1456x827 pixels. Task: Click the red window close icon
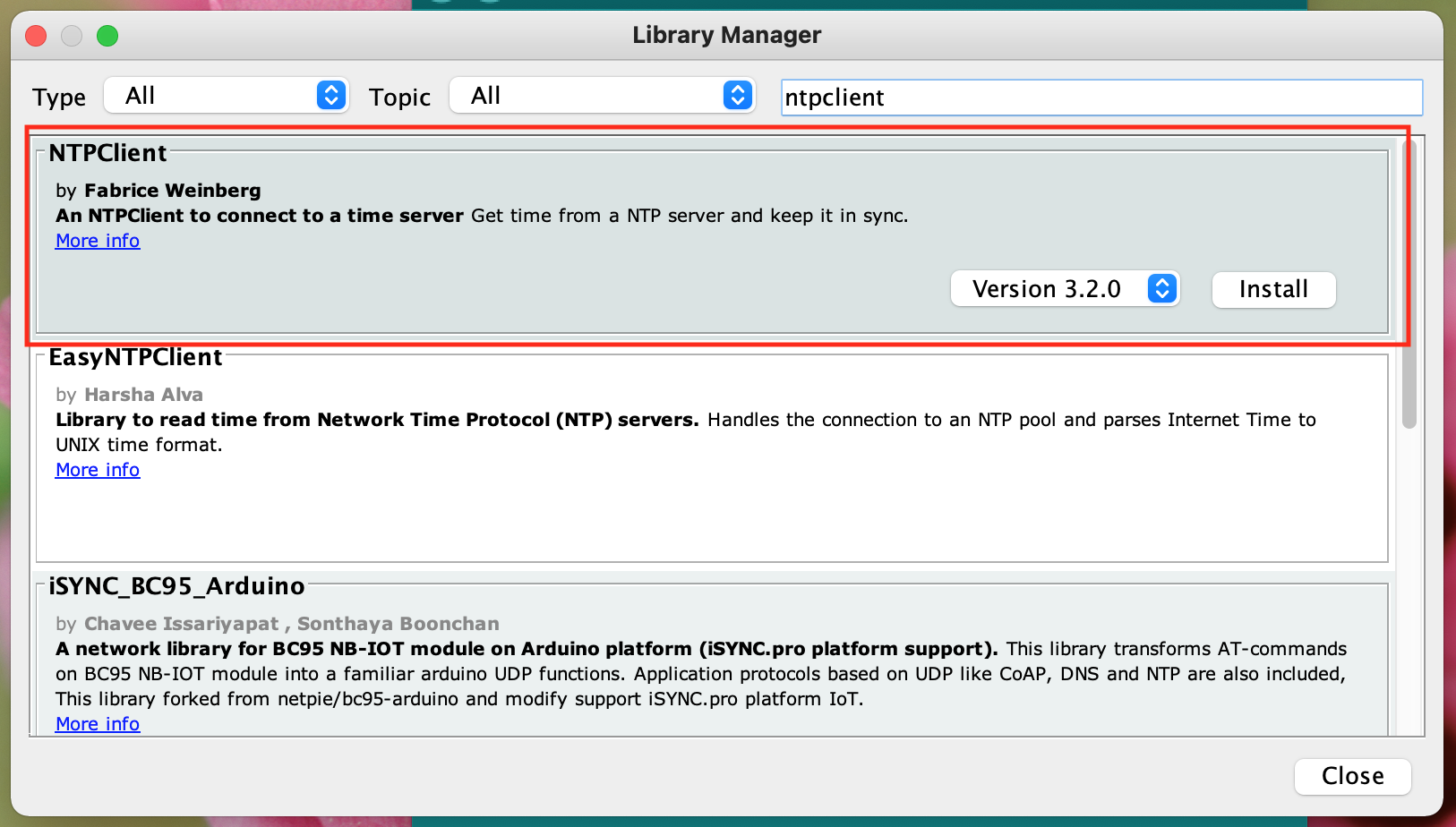tap(36, 36)
